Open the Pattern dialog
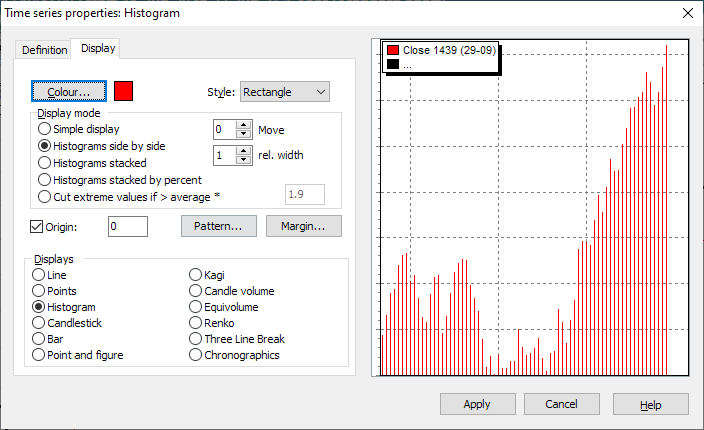 (x=219, y=226)
